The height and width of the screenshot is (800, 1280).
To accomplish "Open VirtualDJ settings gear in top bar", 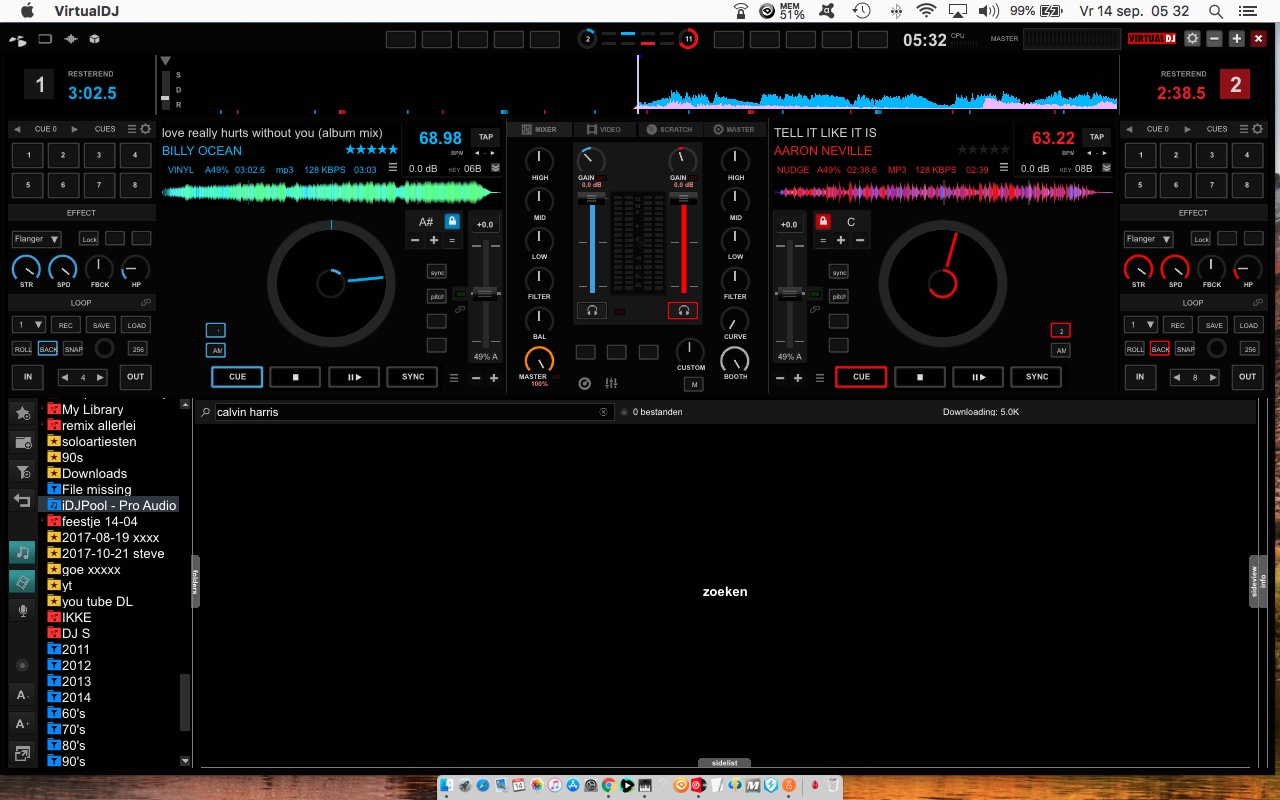I will pyautogui.click(x=1192, y=39).
